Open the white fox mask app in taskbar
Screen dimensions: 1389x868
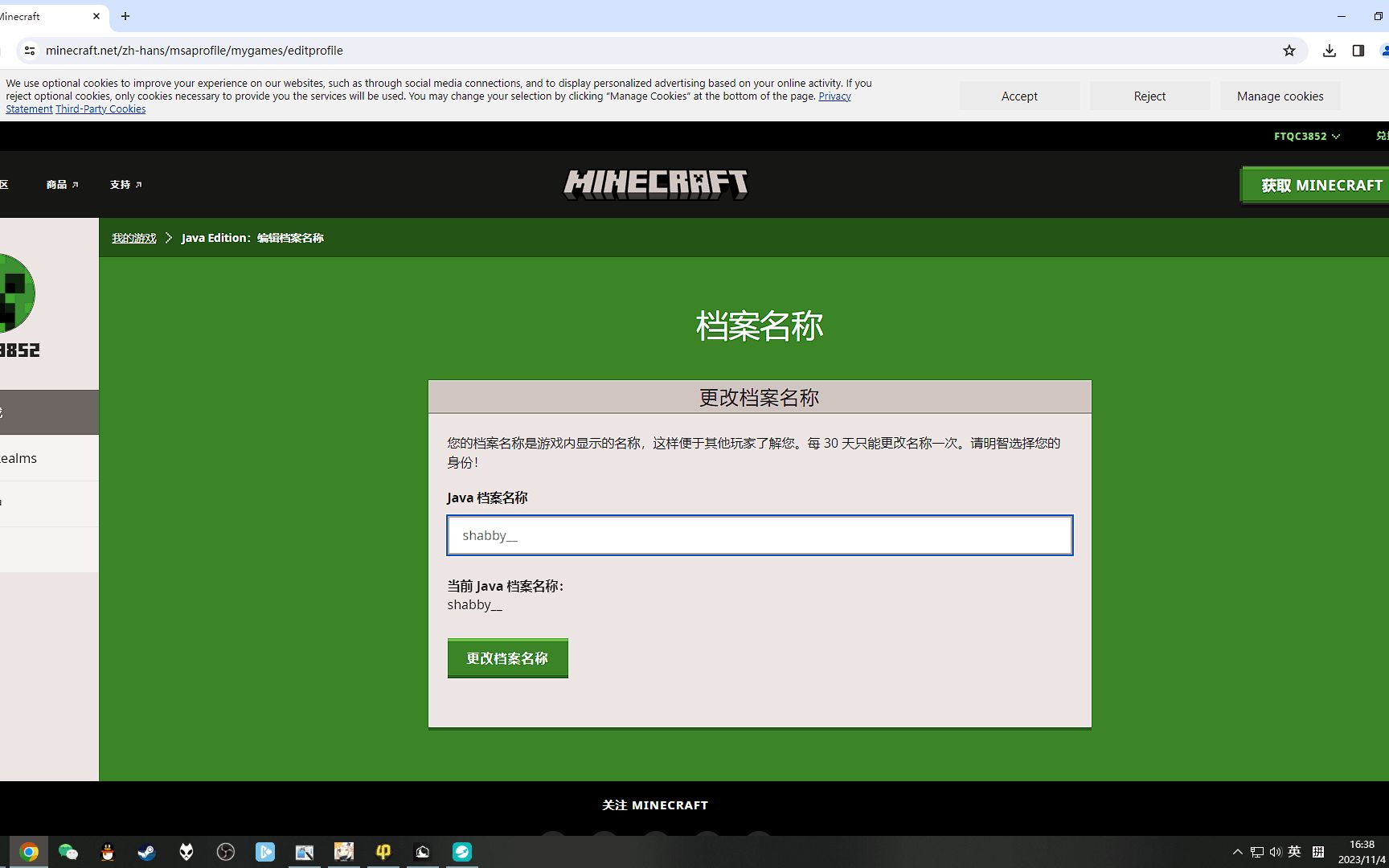(186, 852)
